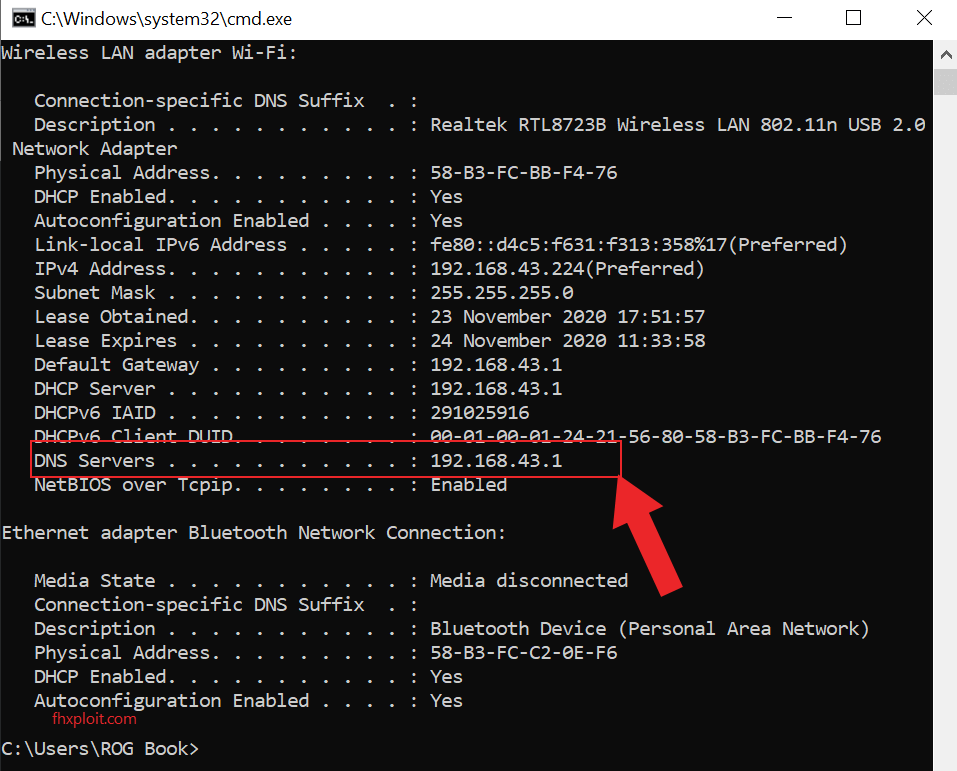Screen dimensions: 957x771
Task: Click Lease Expires value 24 November 2020
Action: click(x=568, y=341)
